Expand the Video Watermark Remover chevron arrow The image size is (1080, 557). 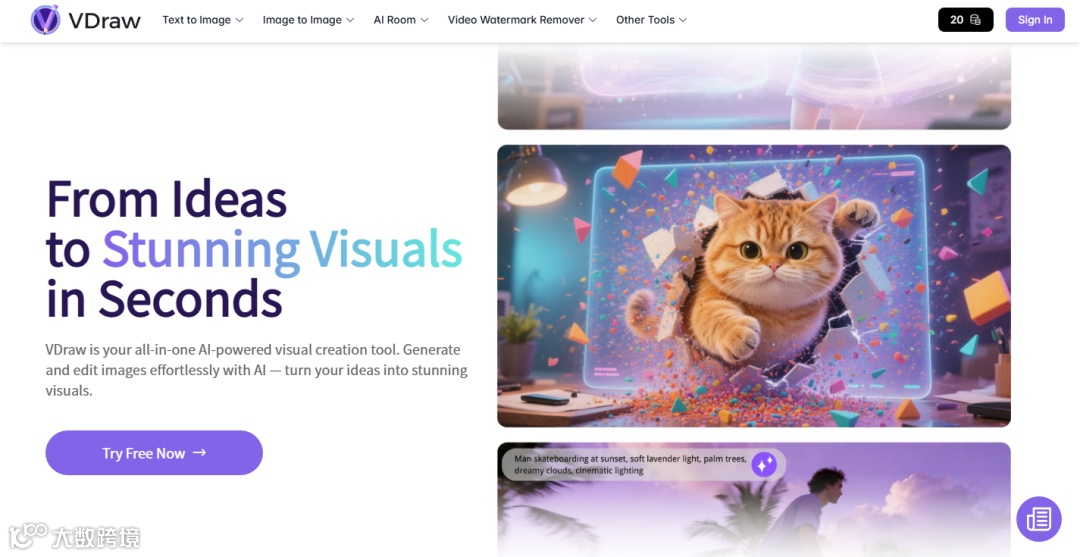pyautogui.click(x=593, y=20)
